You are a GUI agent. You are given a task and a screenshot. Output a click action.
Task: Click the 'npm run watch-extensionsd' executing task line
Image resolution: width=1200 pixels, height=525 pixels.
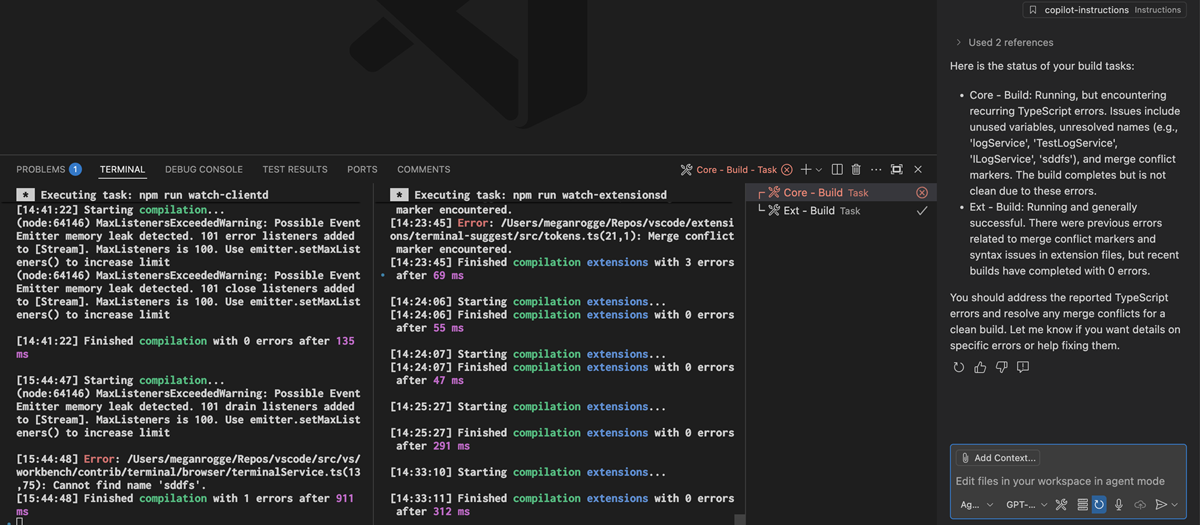(541, 195)
